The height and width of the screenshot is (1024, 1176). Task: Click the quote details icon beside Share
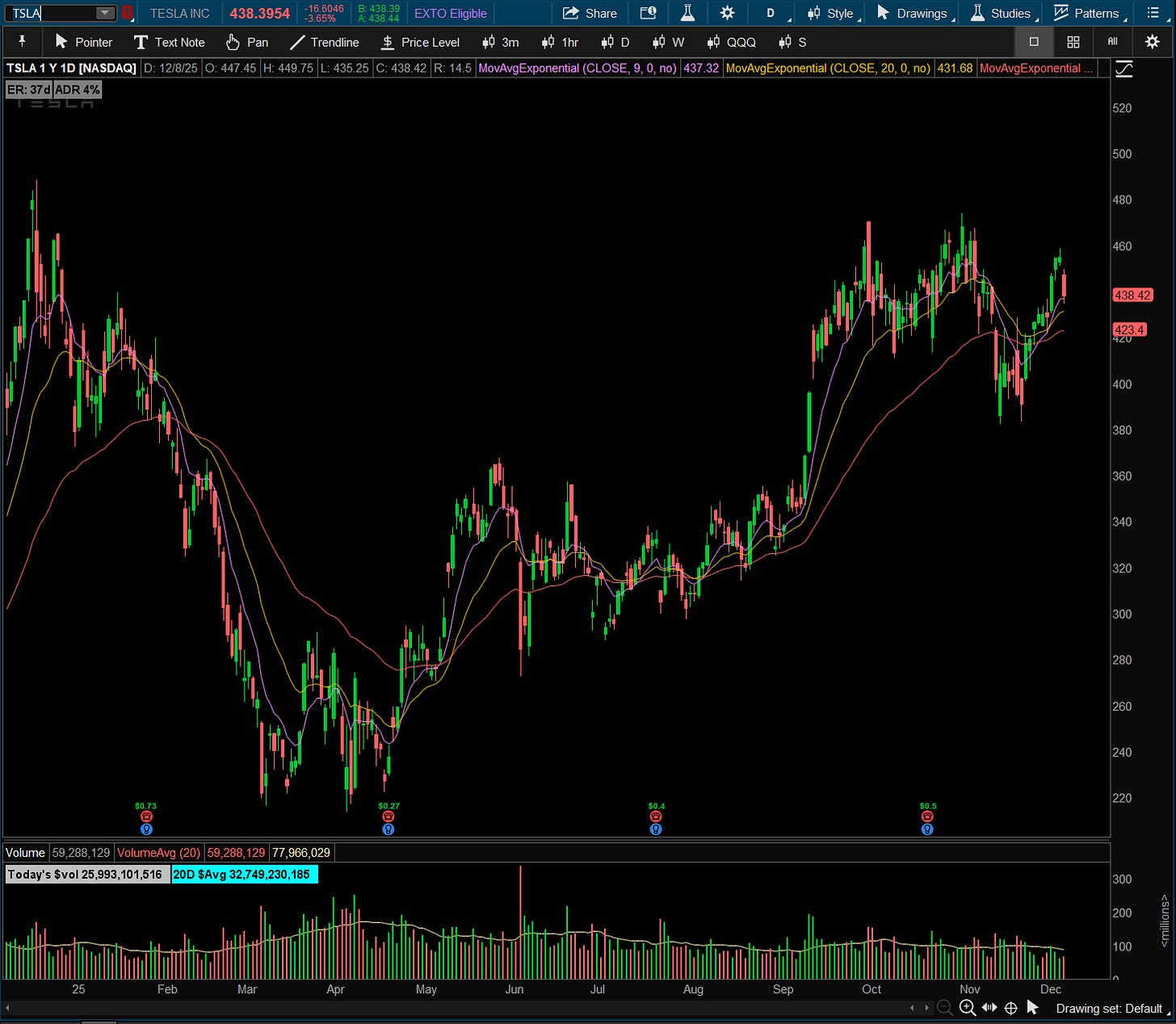coord(648,13)
